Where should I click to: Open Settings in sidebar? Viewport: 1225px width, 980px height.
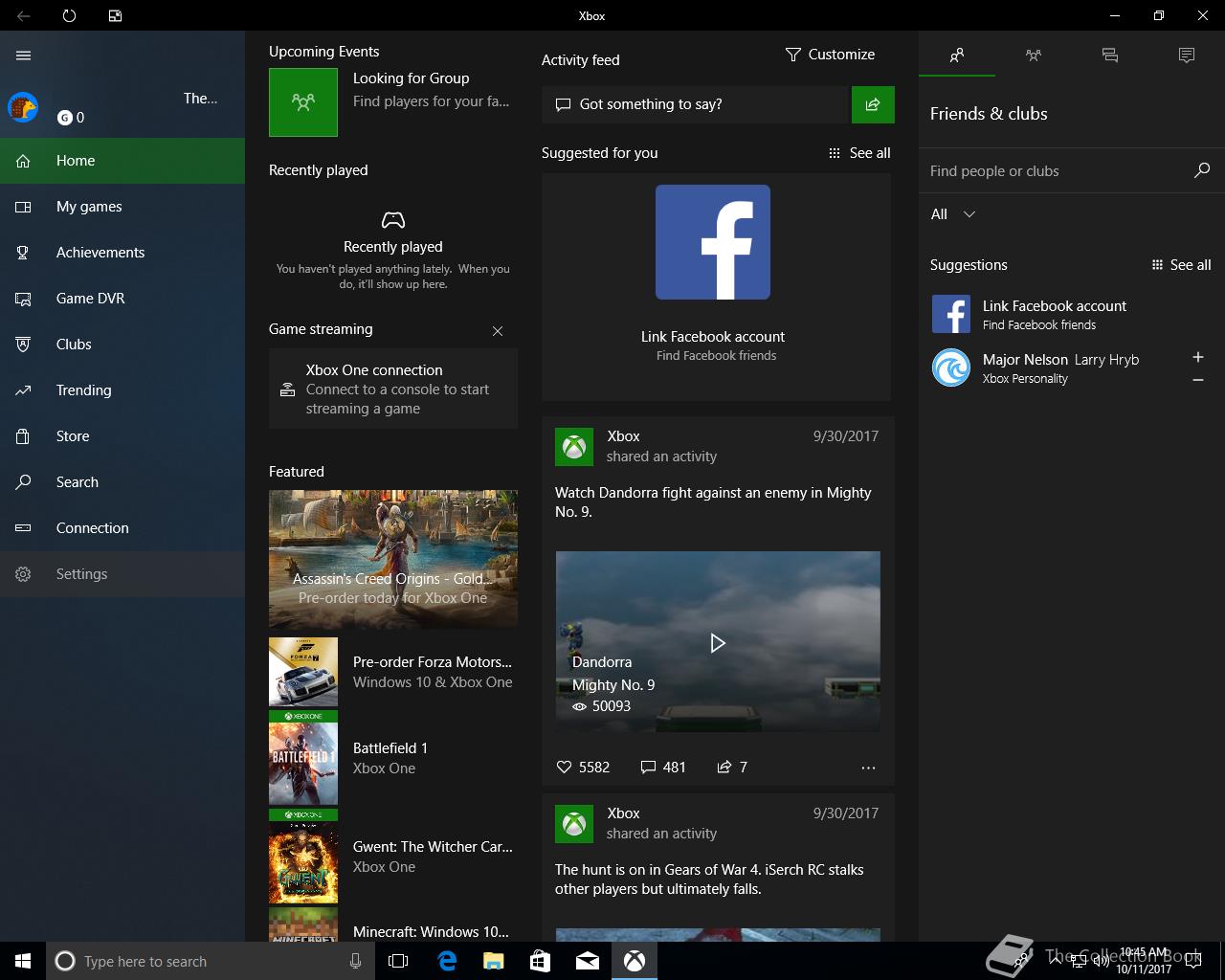click(x=122, y=574)
